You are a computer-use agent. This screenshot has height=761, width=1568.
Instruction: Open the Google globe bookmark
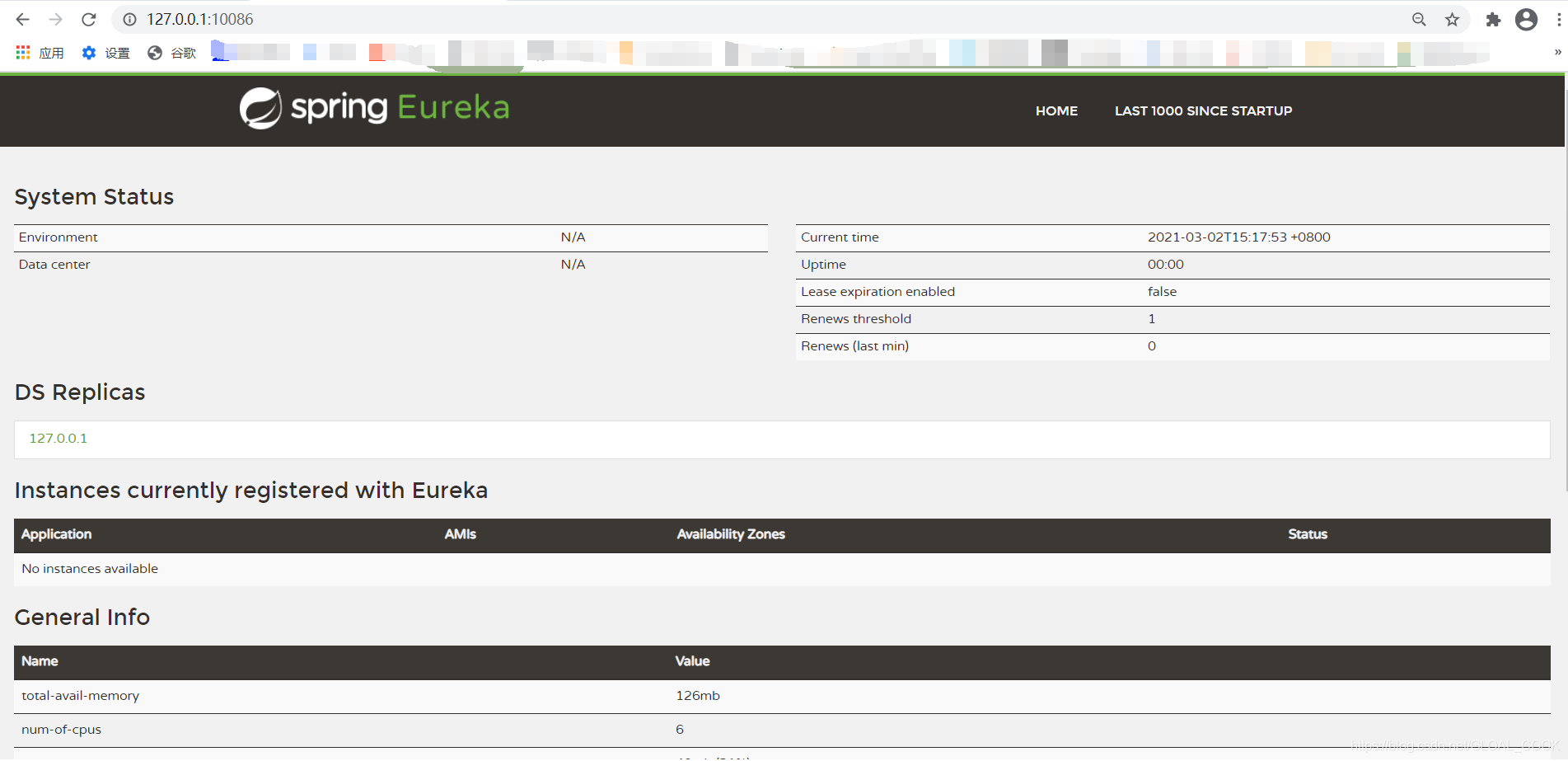point(155,53)
